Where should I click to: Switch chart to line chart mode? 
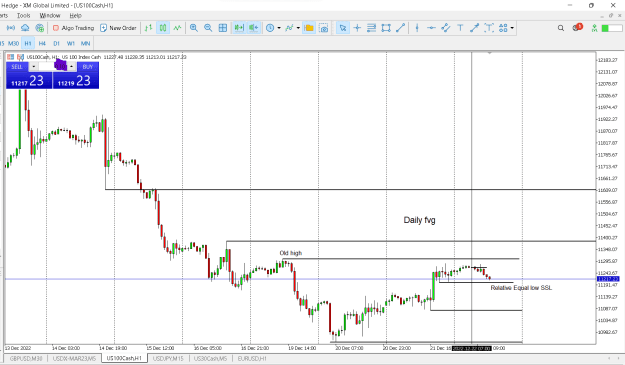[177, 28]
